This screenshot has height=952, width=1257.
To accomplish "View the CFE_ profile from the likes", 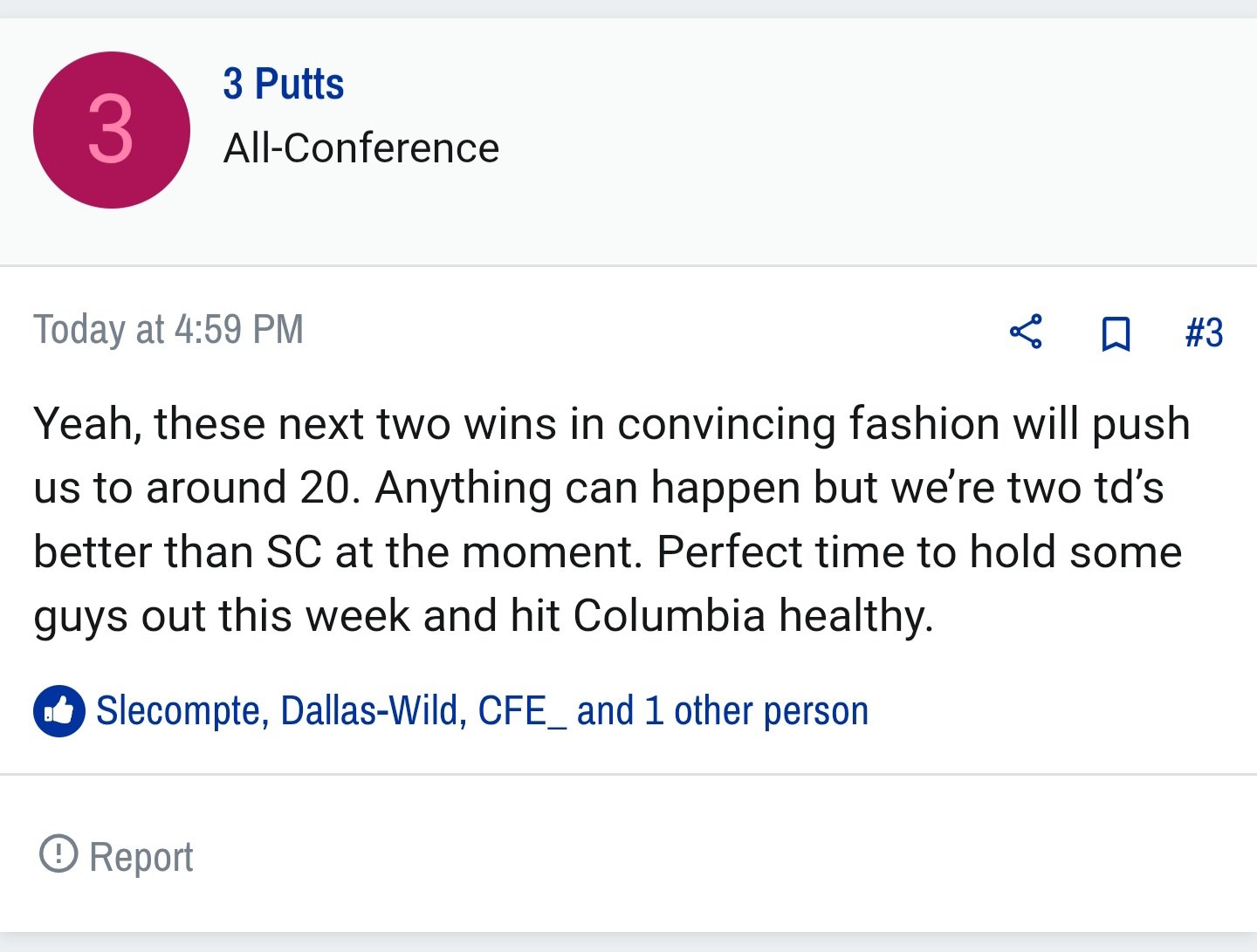I will coord(522,711).
